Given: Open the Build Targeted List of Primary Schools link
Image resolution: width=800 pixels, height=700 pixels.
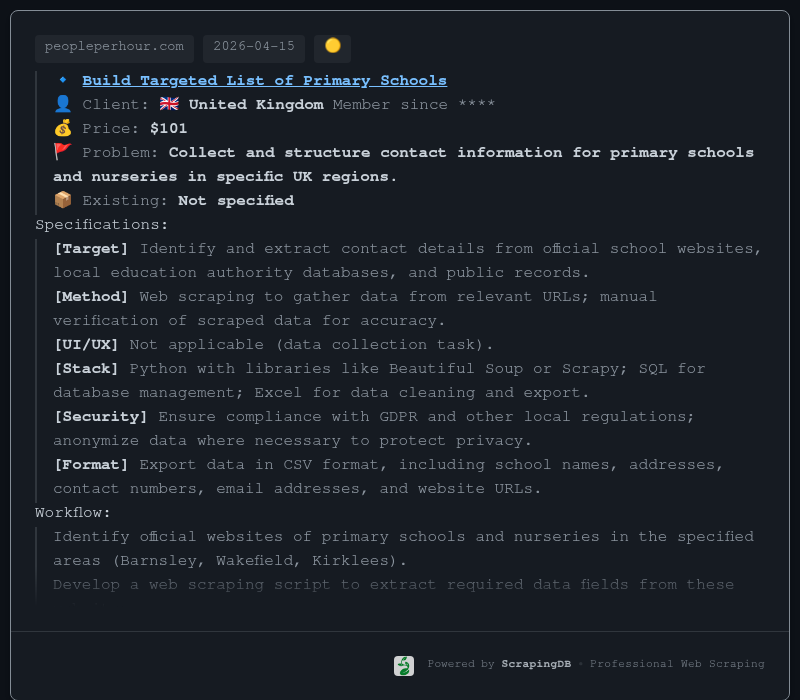Looking at the screenshot, I should pos(264,80).
